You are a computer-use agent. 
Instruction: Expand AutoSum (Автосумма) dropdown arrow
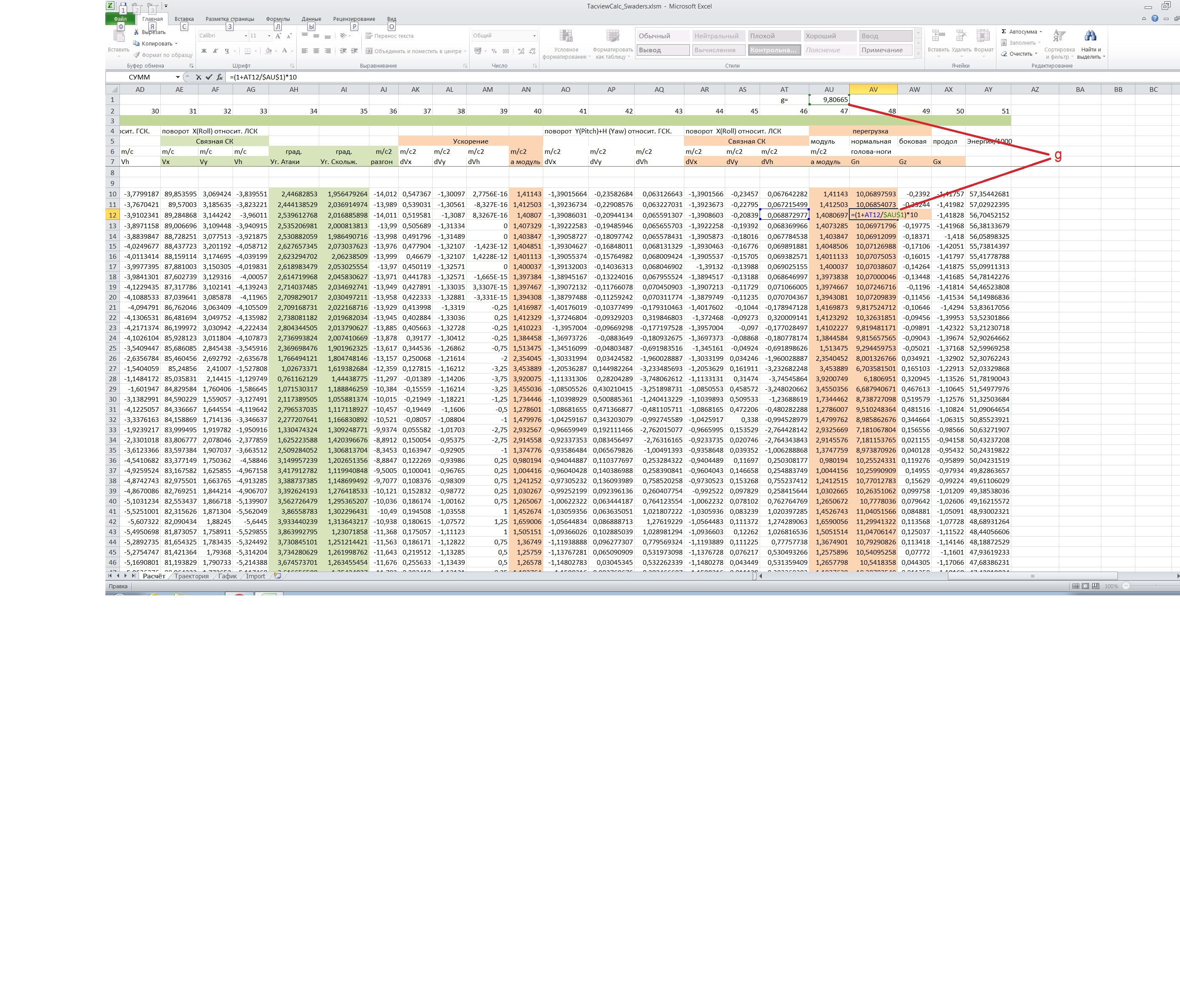pos(1041,32)
